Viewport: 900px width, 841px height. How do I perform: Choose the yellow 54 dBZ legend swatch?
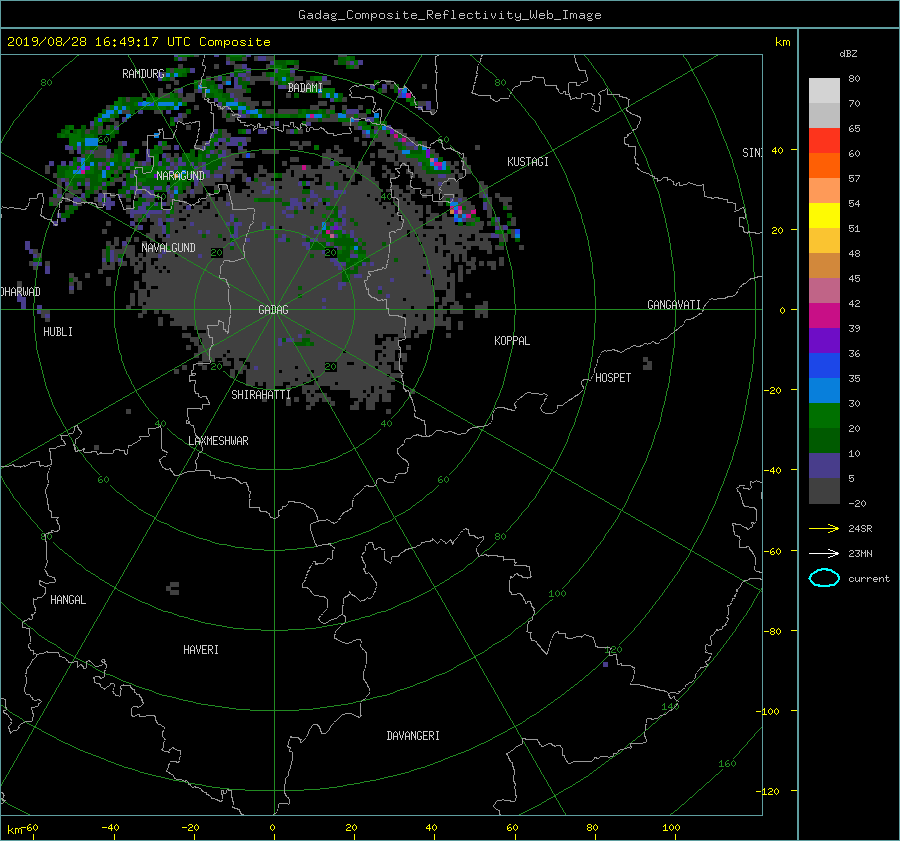click(x=824, y=215)
